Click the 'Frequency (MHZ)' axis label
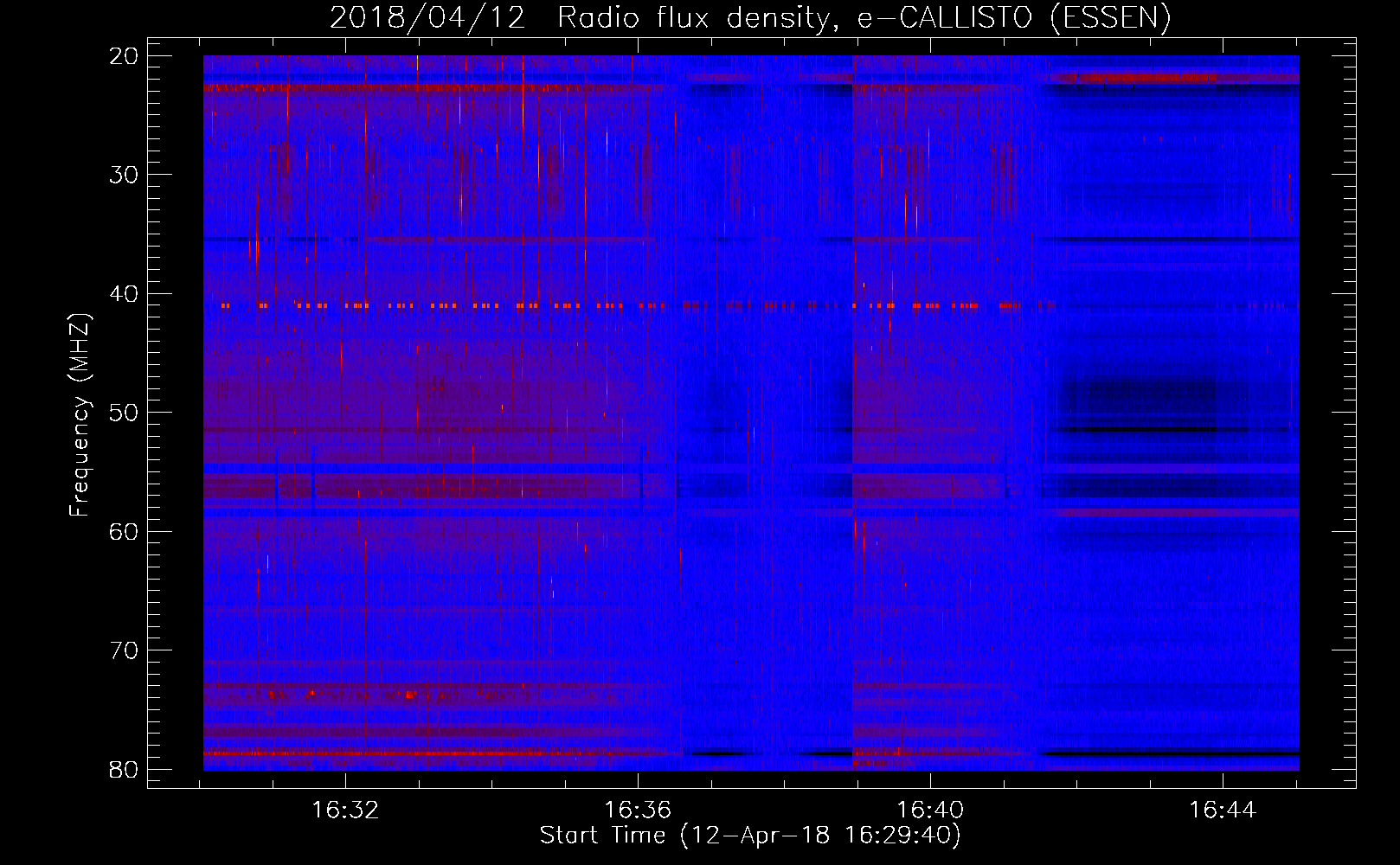The height and width of the screenshot is (865, 1400). (80, 414)
